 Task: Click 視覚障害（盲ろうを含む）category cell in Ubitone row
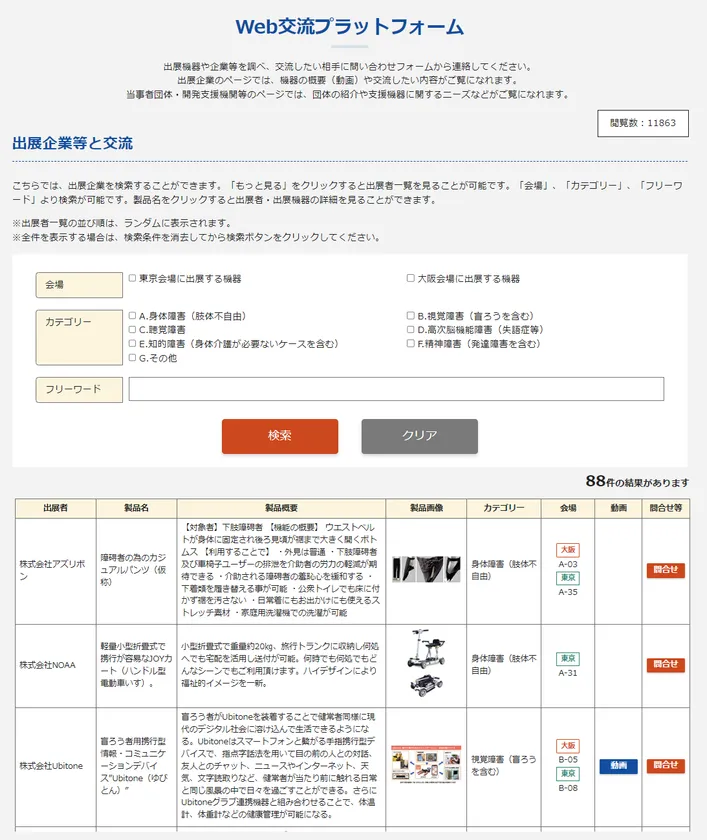coord(503,766)
